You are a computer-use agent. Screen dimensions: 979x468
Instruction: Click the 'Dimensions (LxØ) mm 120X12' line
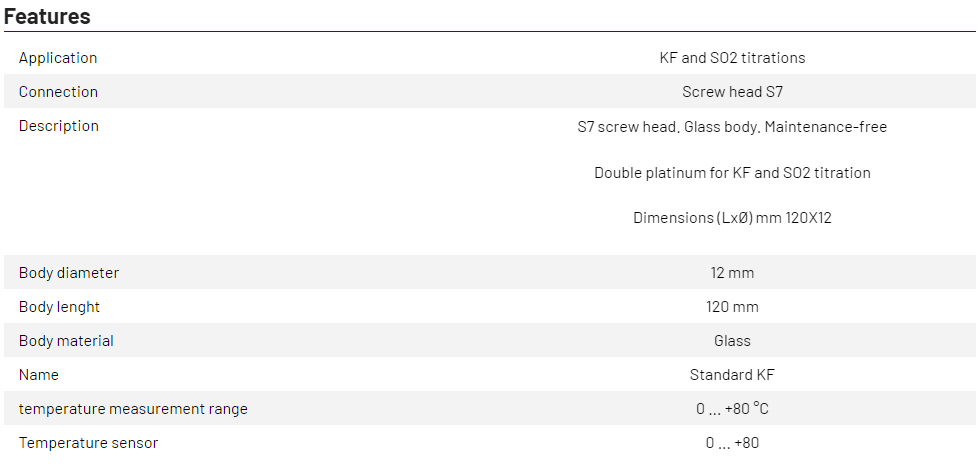(x=732, y=218)
